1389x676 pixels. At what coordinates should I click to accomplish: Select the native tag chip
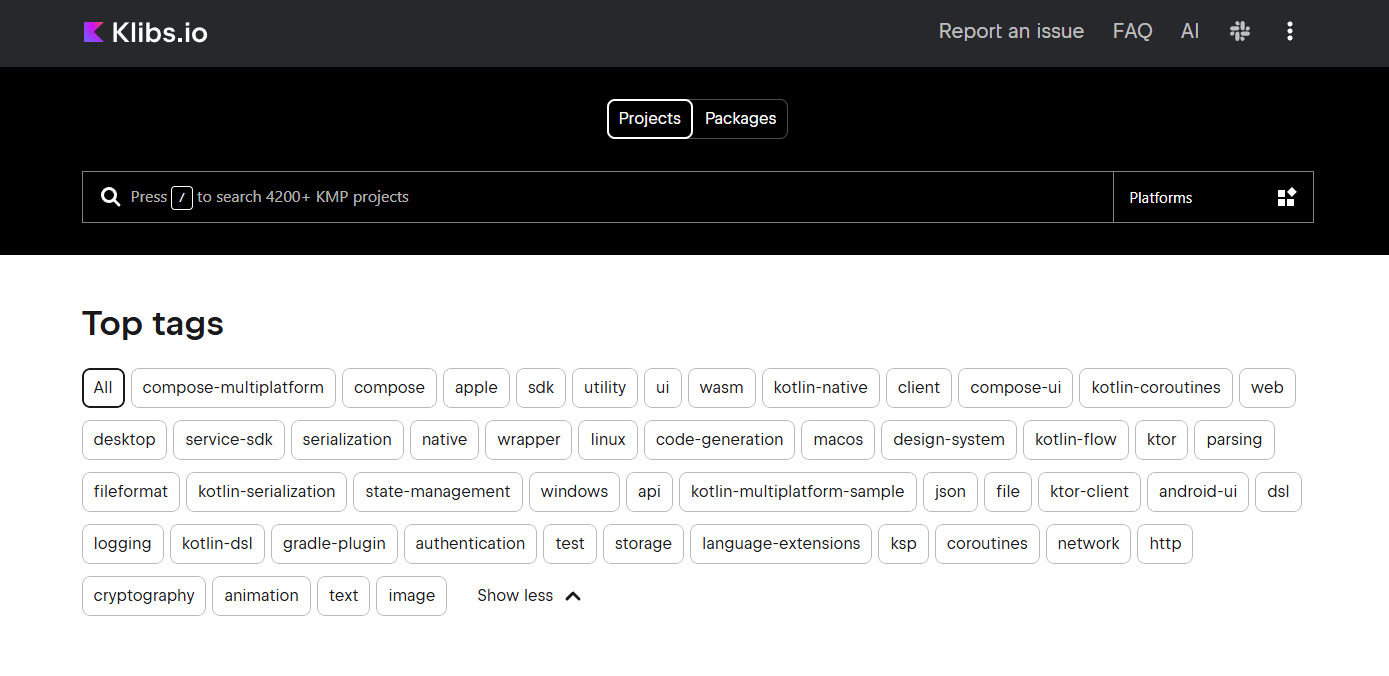[445, 440]
